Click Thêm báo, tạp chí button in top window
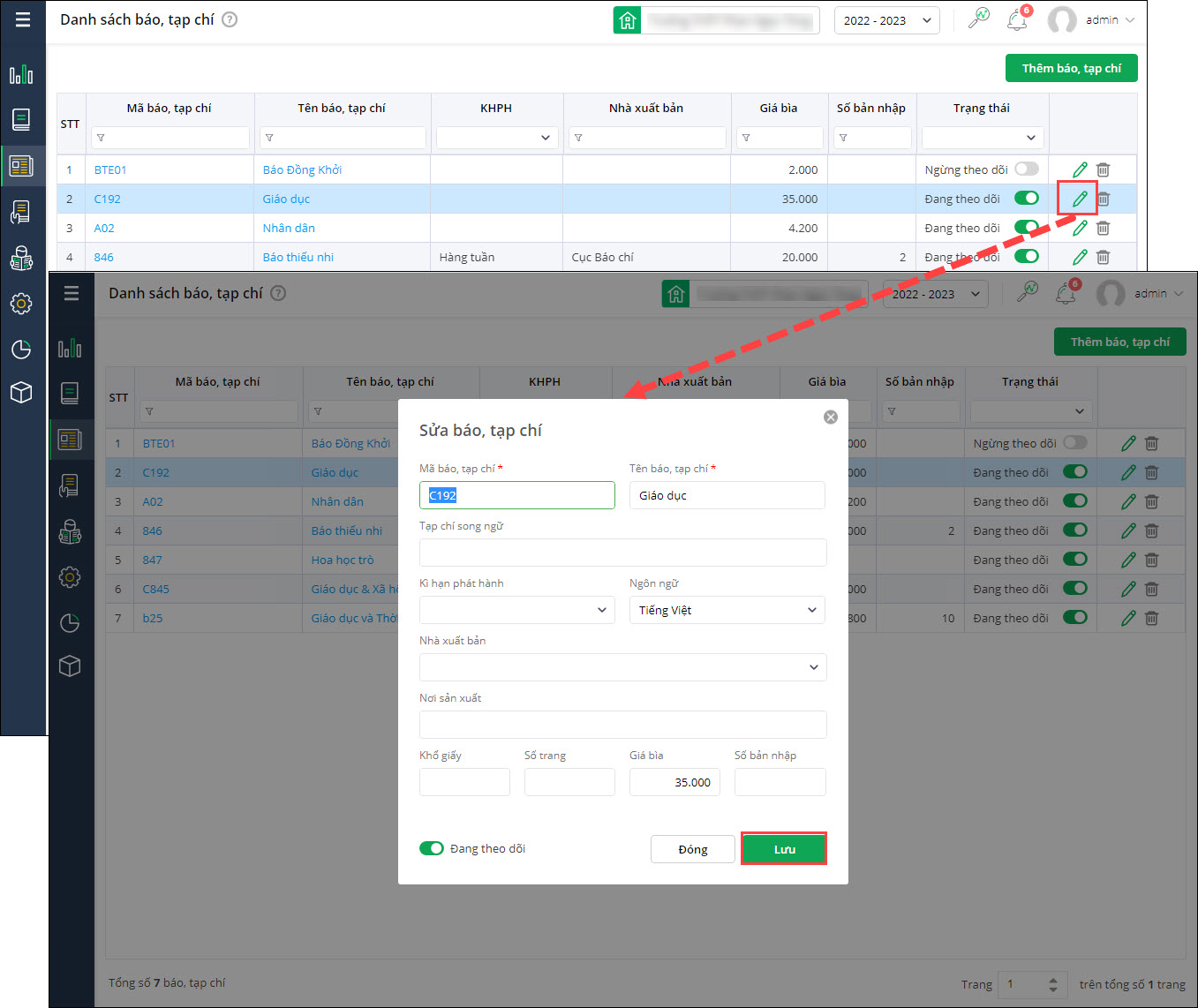1198x1008 pixels. (1072, 68)
